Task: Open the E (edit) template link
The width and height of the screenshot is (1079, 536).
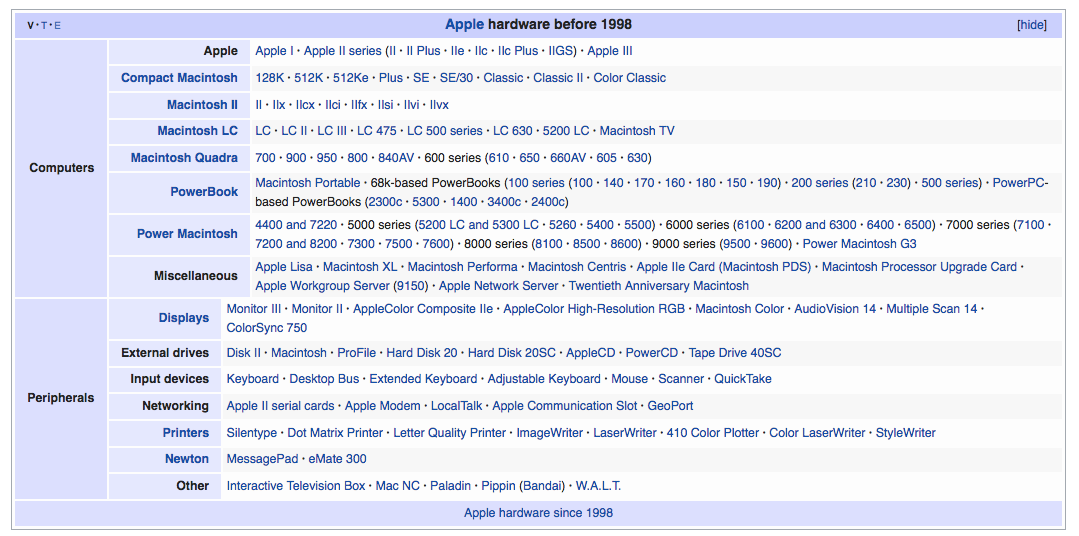Action: click(x=57, y=25)
